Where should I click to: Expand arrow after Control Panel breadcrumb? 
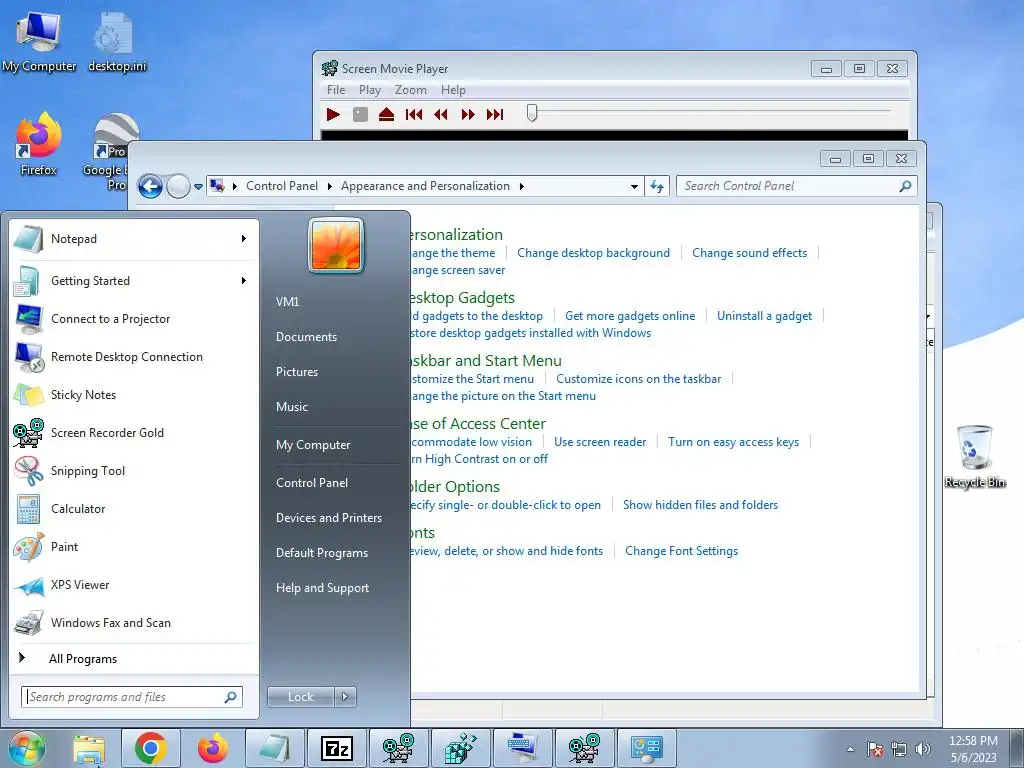pyautogui.click(x=328, y=186)
